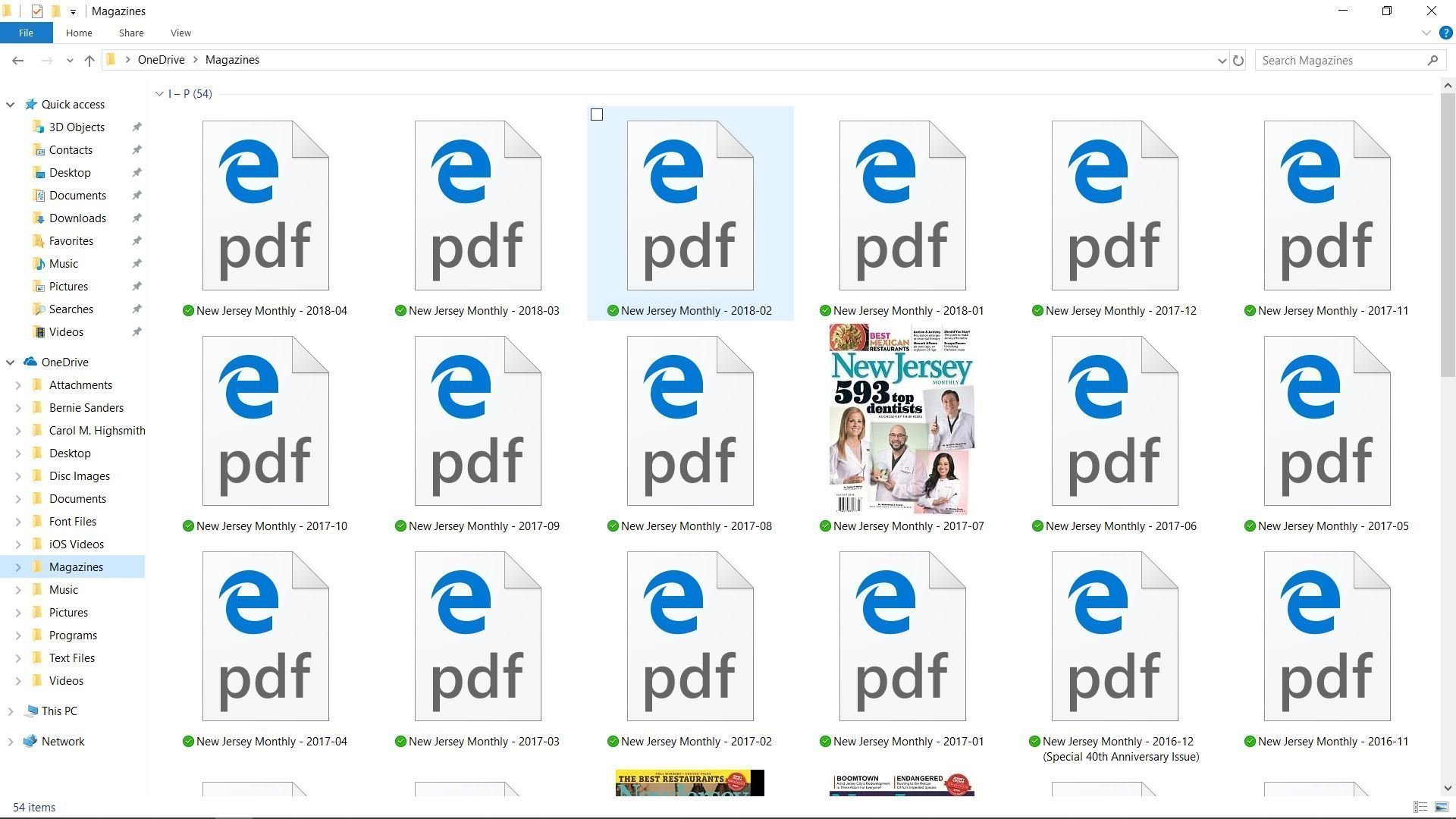The height and width of the screenshot is (819, 1456).
Task: Go up one folder level with Up arrow
Action: 89,60
